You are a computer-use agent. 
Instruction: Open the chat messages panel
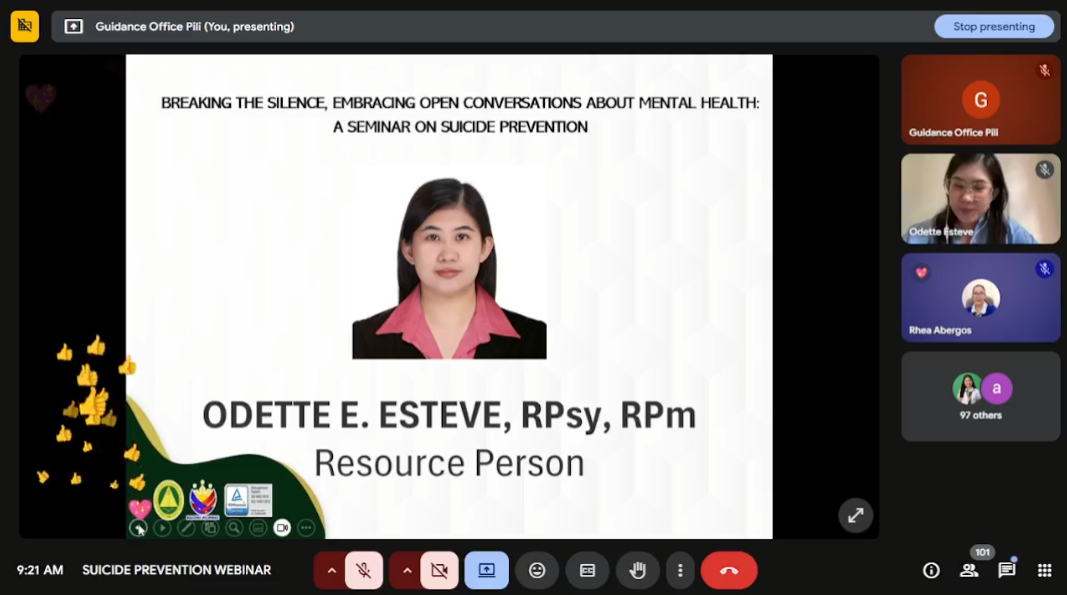point(1006,570)
